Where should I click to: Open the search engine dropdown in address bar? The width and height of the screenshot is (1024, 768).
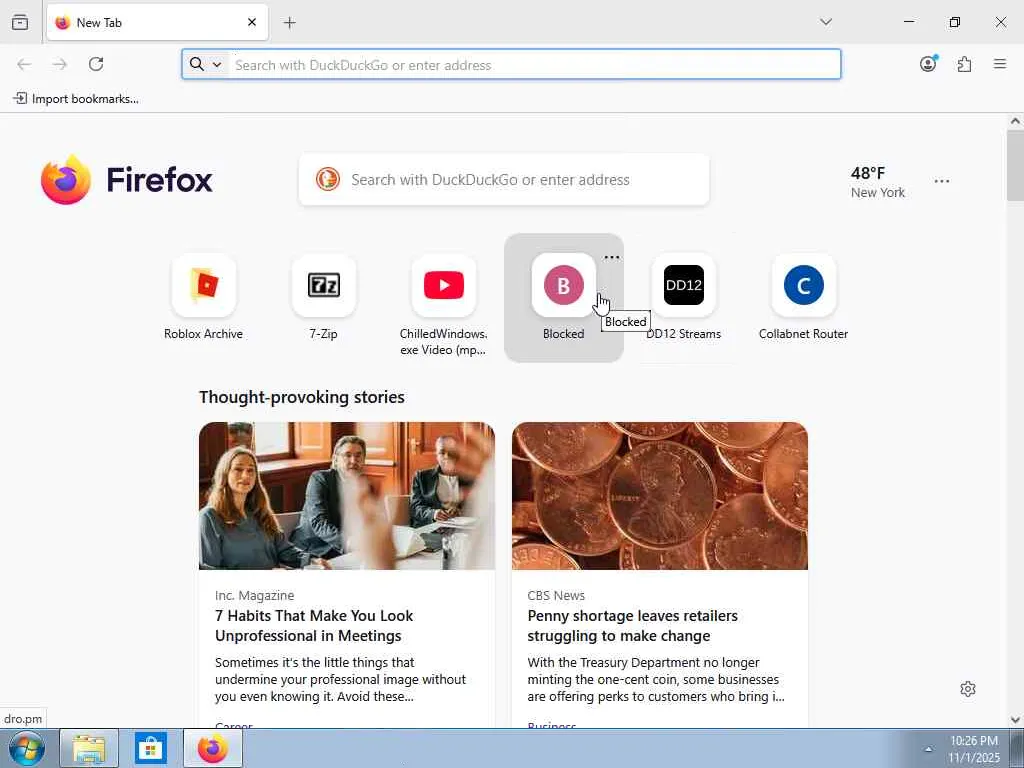[206, 64]
